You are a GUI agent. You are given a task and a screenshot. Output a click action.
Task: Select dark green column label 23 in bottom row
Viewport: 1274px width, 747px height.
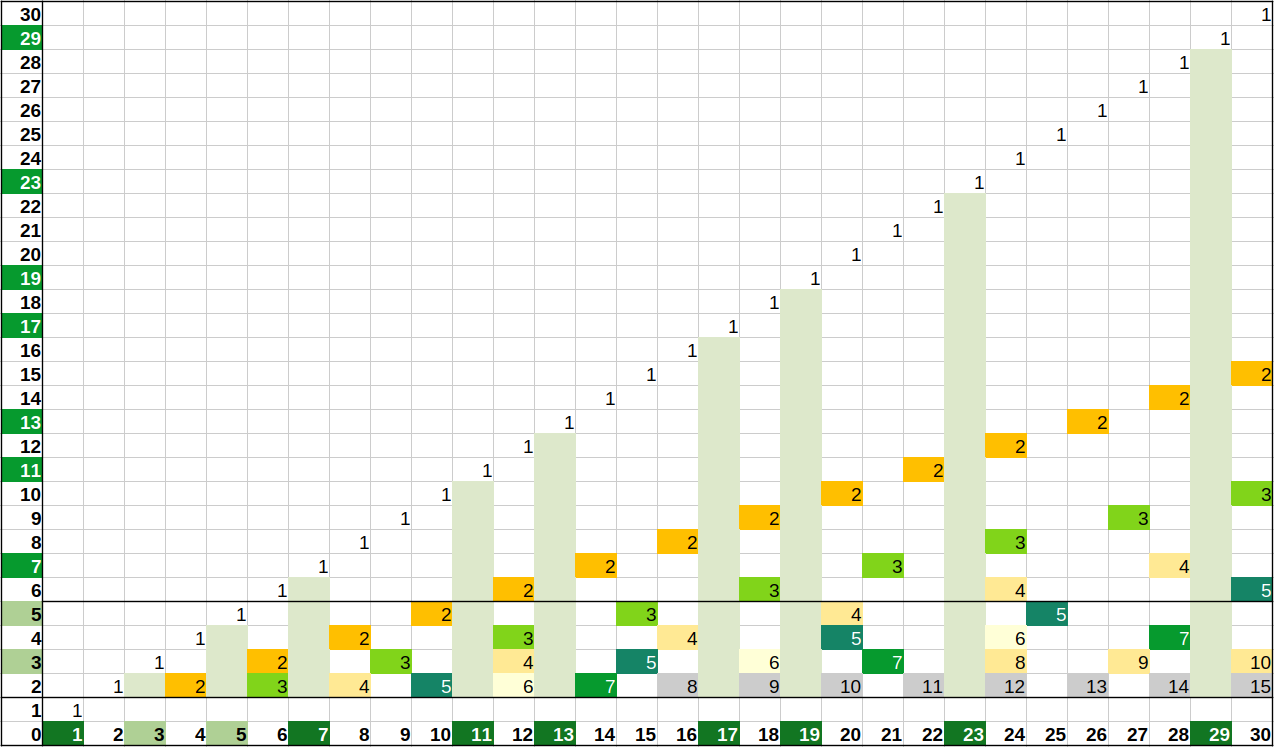click(x=965, y=734)
